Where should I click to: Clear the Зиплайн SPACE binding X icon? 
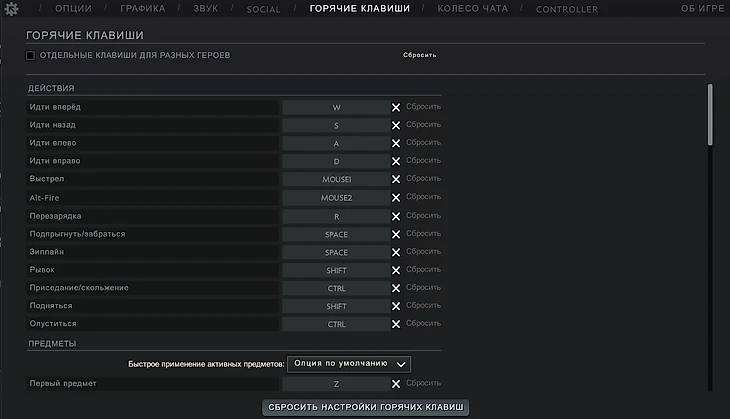396,252
